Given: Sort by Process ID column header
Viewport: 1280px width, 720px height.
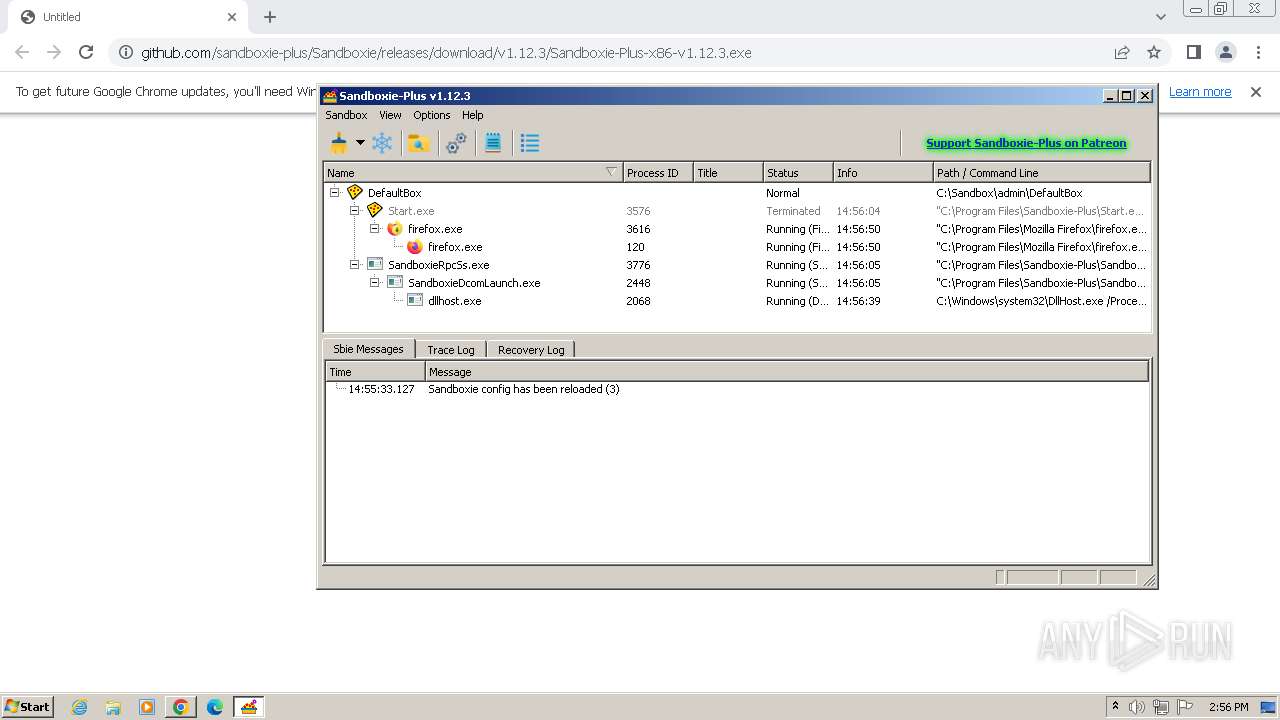Looking at the screenshot, I should click(658, 173).
